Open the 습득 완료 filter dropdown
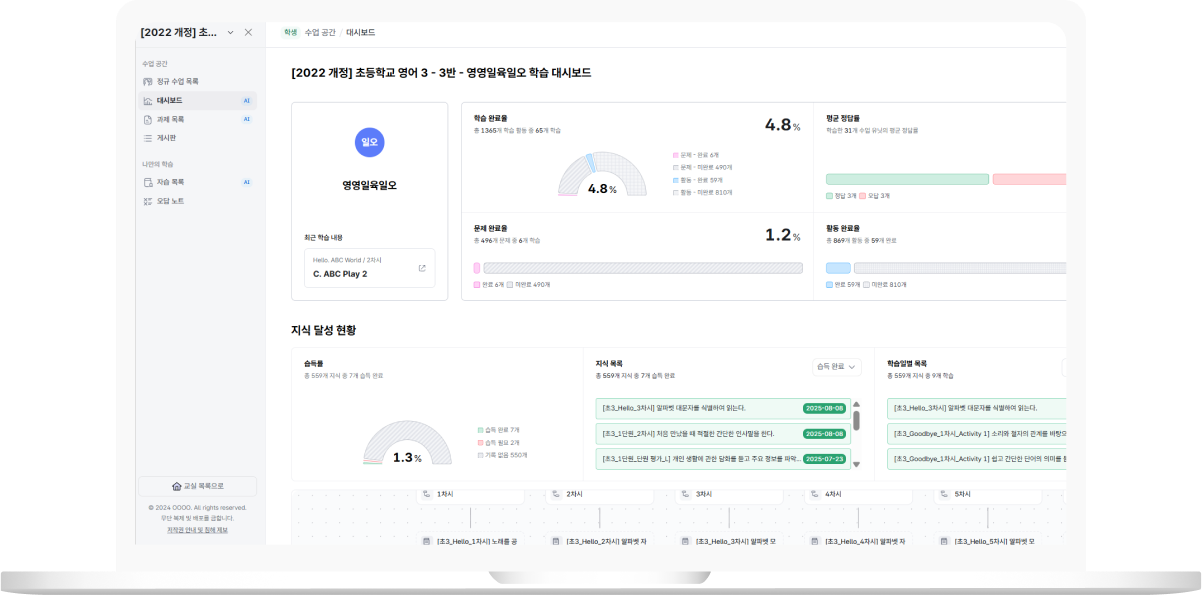The width and height of the screenshot is (1202, 595). click(x=836, y=367)
